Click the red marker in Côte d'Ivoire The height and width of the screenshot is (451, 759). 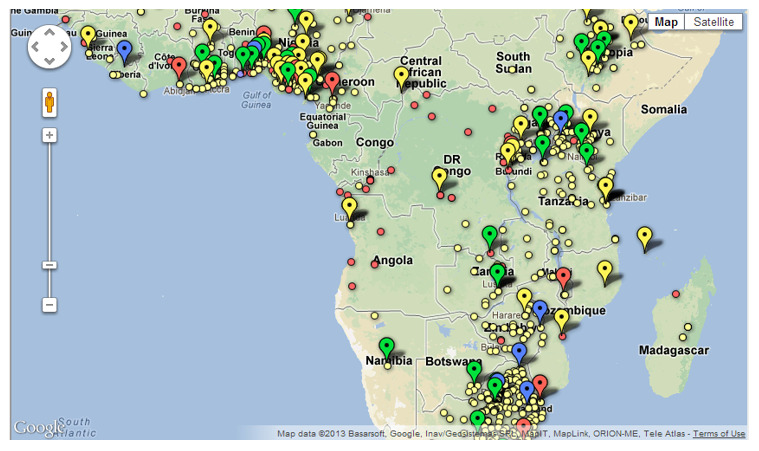[178, 66]
